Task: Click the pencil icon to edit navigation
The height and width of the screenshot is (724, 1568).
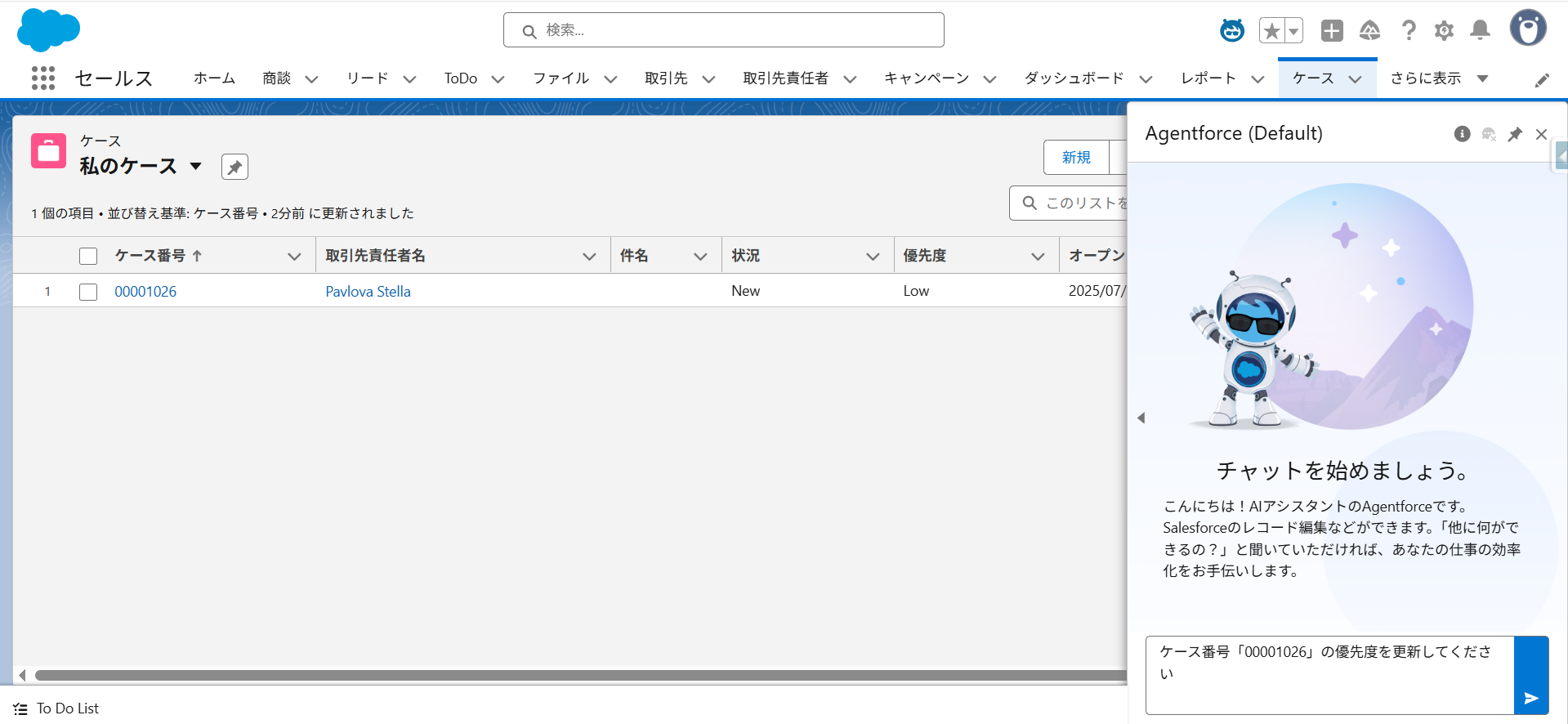Action: tap(1542, 79)
